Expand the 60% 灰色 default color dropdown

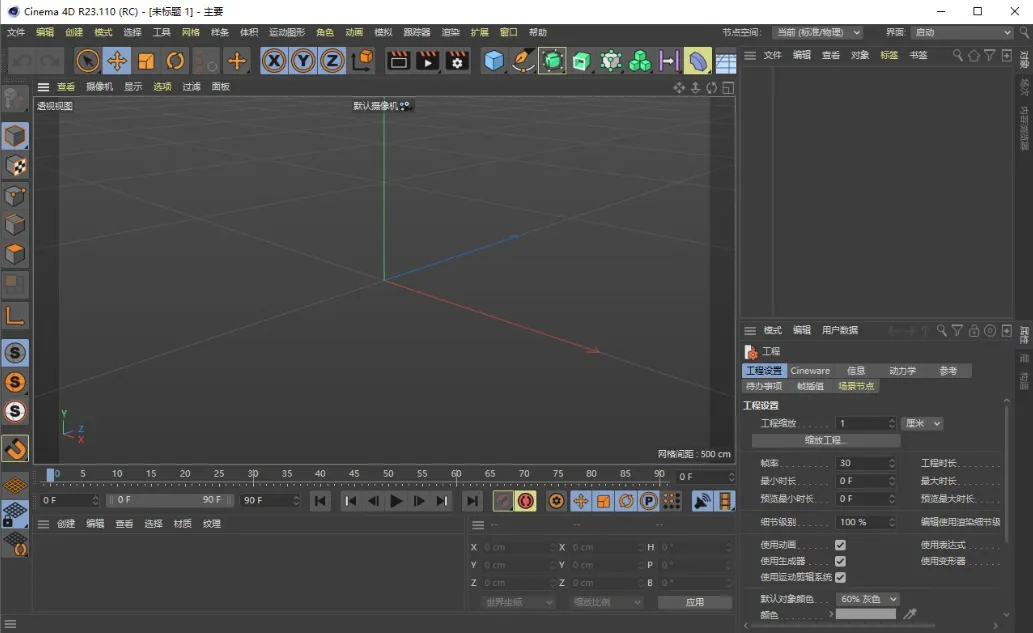pyautogui.click(x=868, y=599)
